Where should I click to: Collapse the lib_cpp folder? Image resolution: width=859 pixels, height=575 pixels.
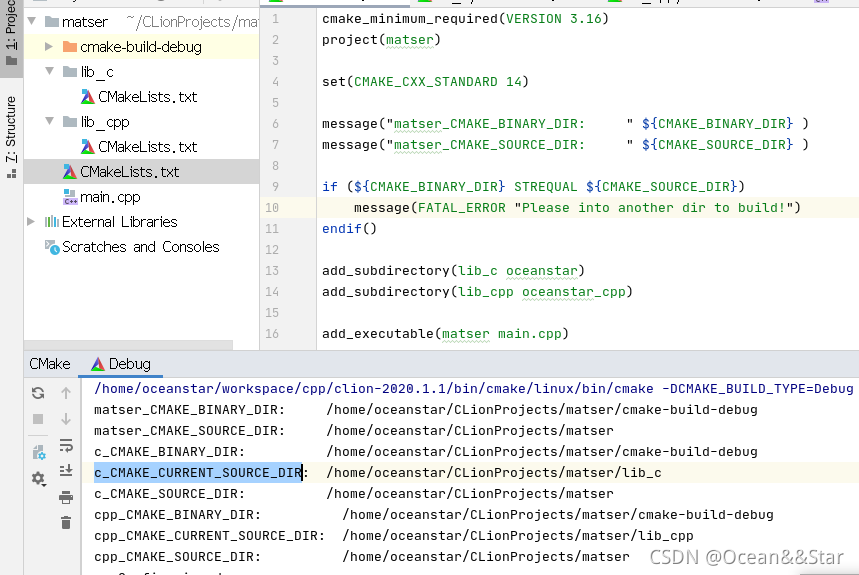pyautogui.click(x=49, y=121)
